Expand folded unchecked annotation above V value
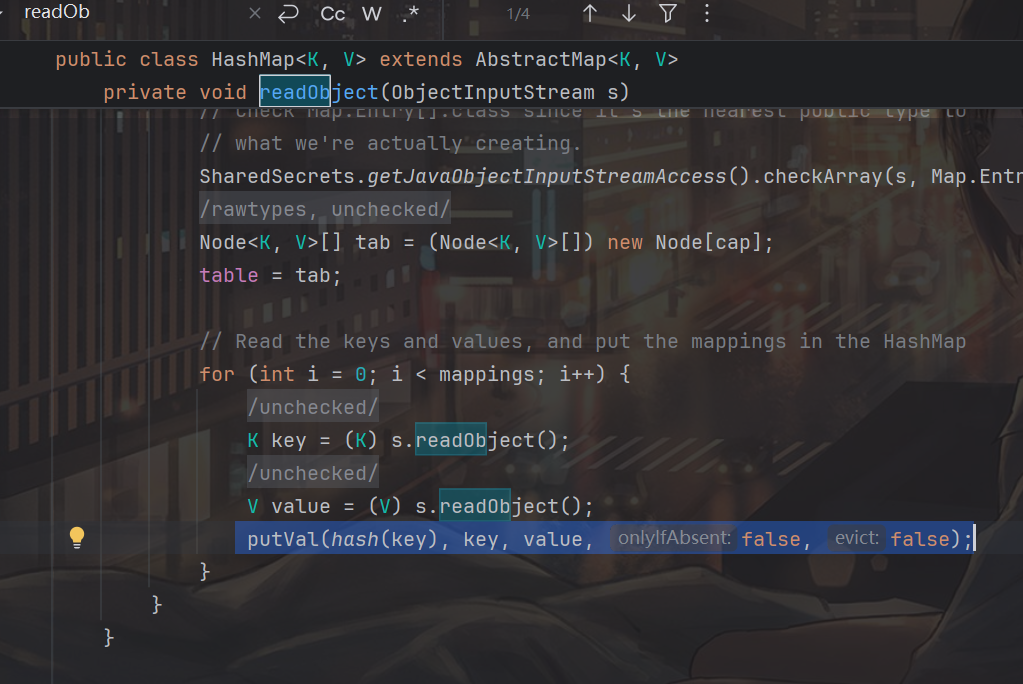 [x=313, y=473]
